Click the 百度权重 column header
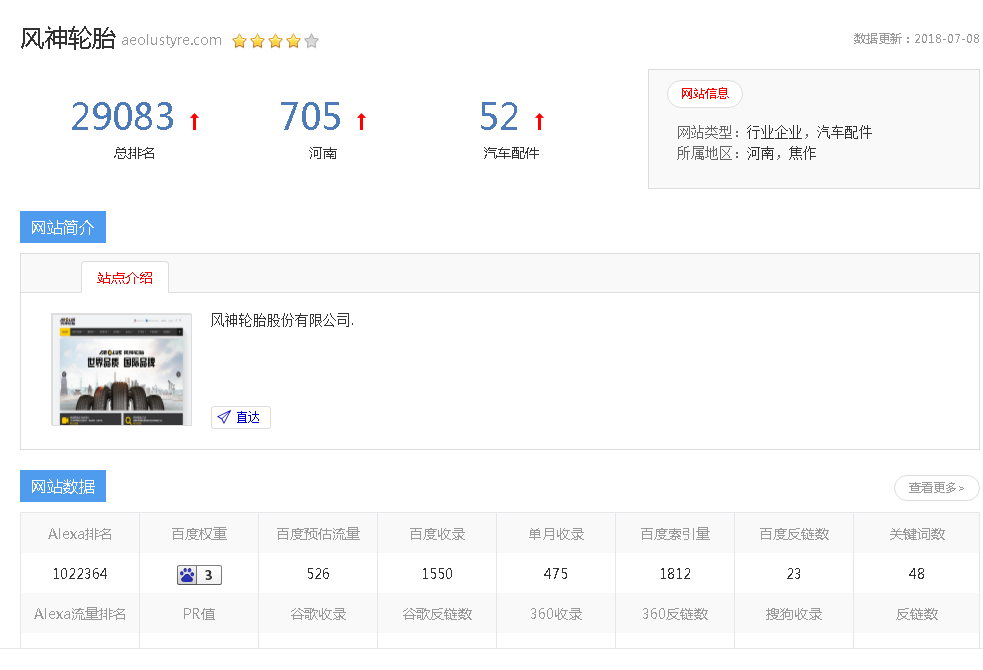983x670 pixels. [x=199, y=534]
